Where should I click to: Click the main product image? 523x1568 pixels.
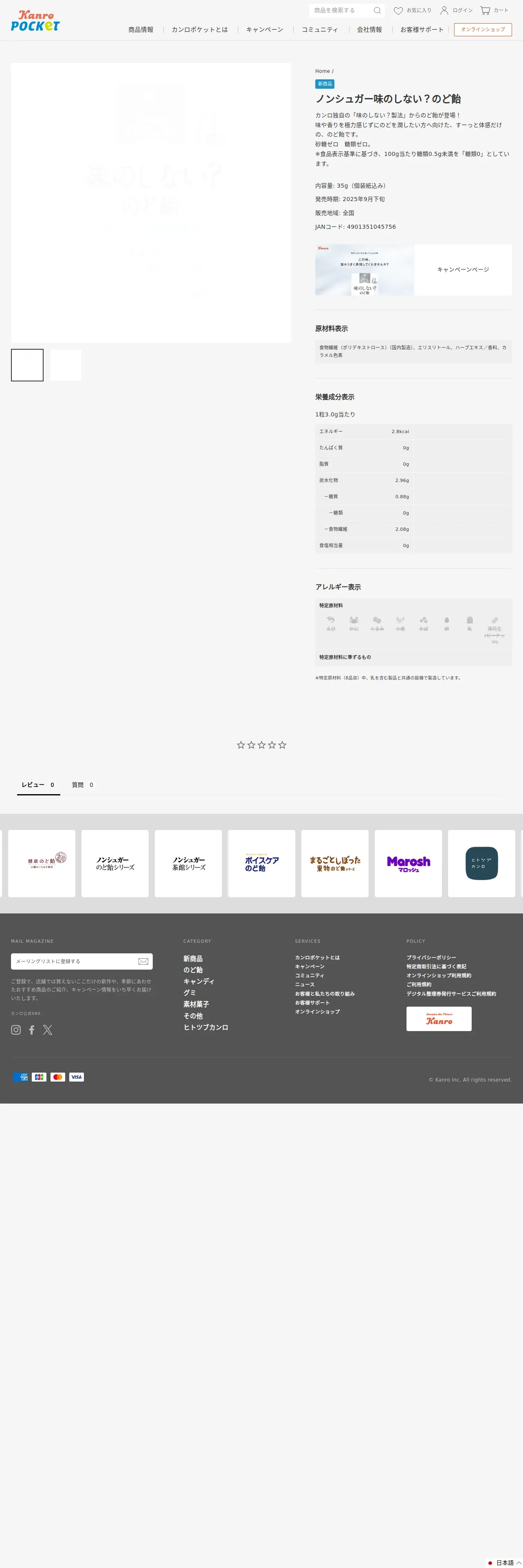[x=151, y=203]
